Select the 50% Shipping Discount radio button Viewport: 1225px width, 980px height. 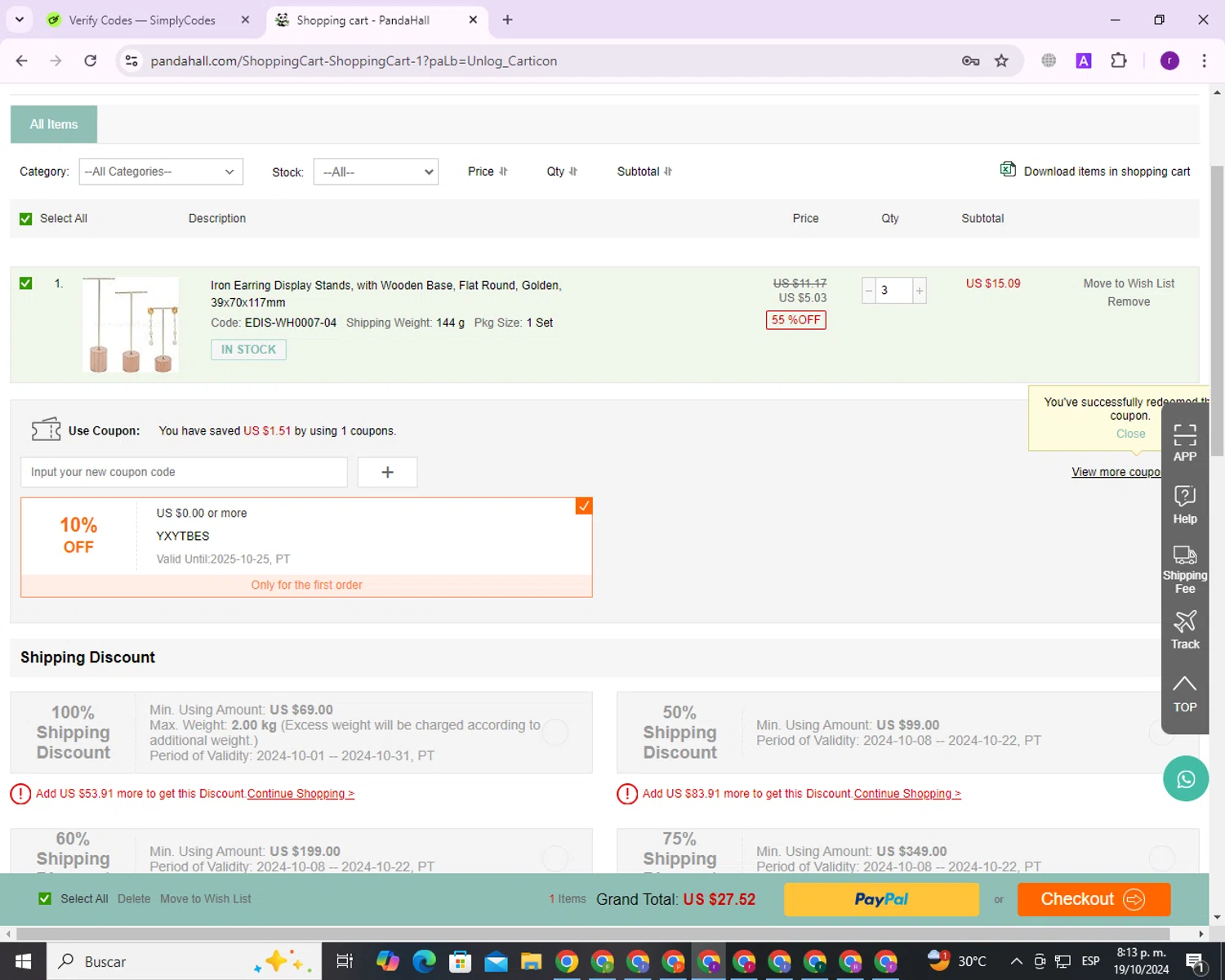[x=1161, y=733]
